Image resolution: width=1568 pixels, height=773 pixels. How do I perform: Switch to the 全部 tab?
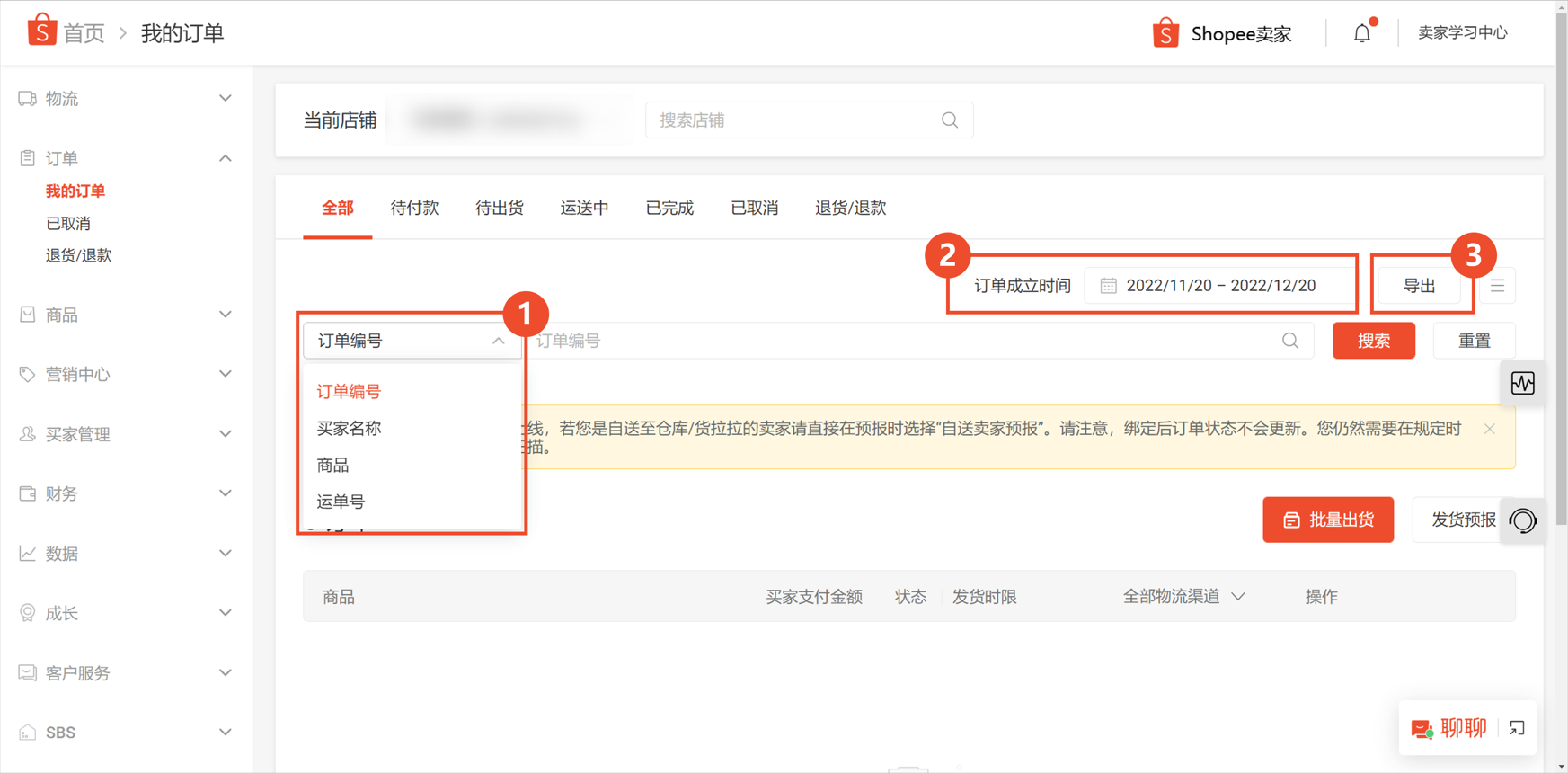338,209
